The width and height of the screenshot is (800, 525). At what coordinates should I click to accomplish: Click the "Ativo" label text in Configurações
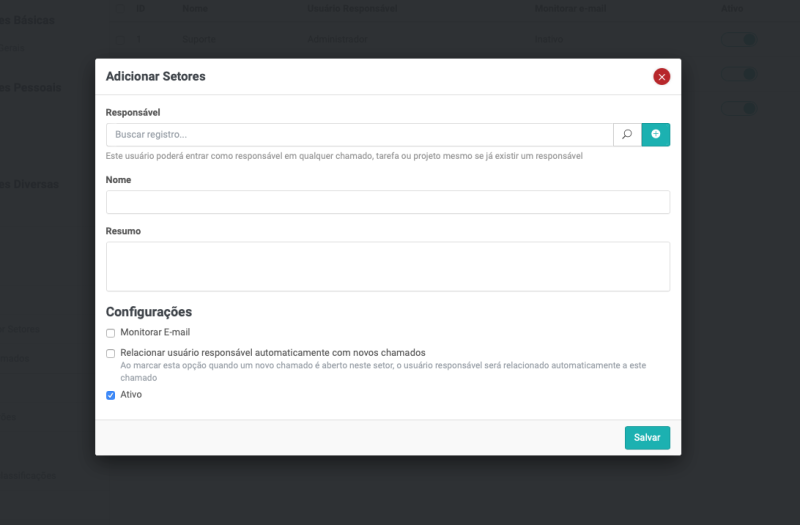(x=131, y=395)
